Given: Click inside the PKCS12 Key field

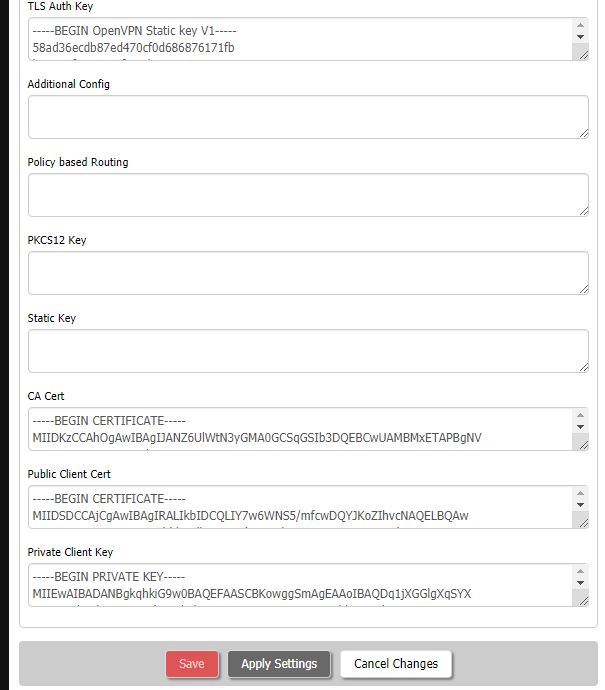Looking at the screenshot, I should coord(308,273).
